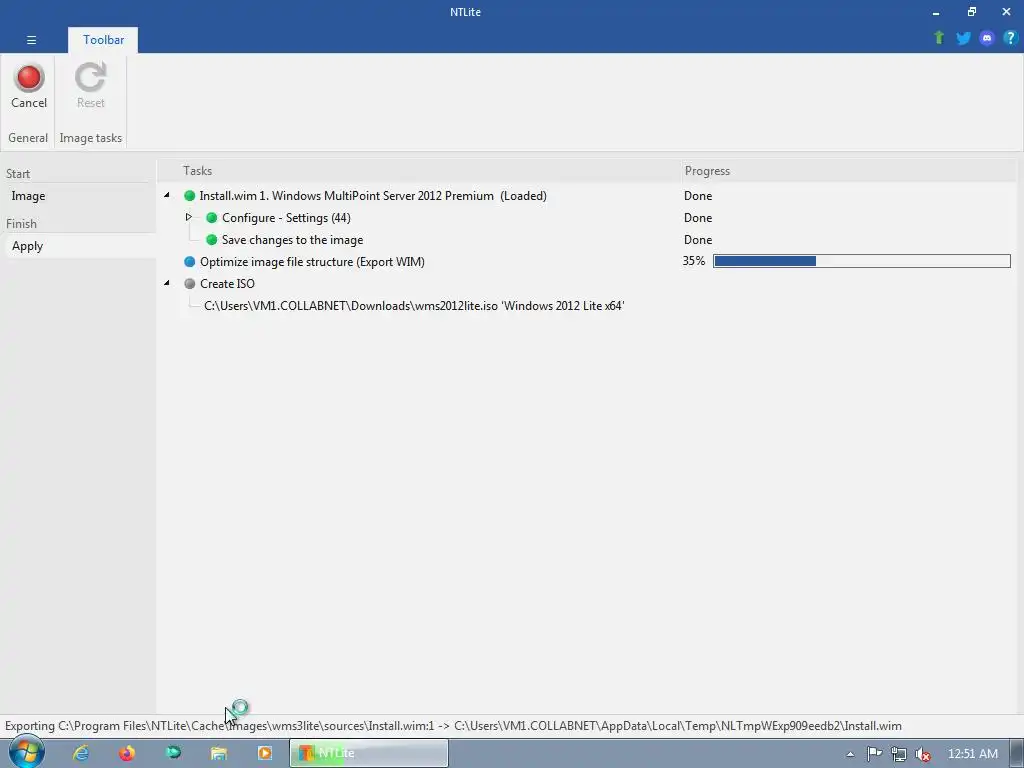This screenshot has height=768, width=1024.
Task: Click Done status for Install.wim row
Action: coord(698,196)
